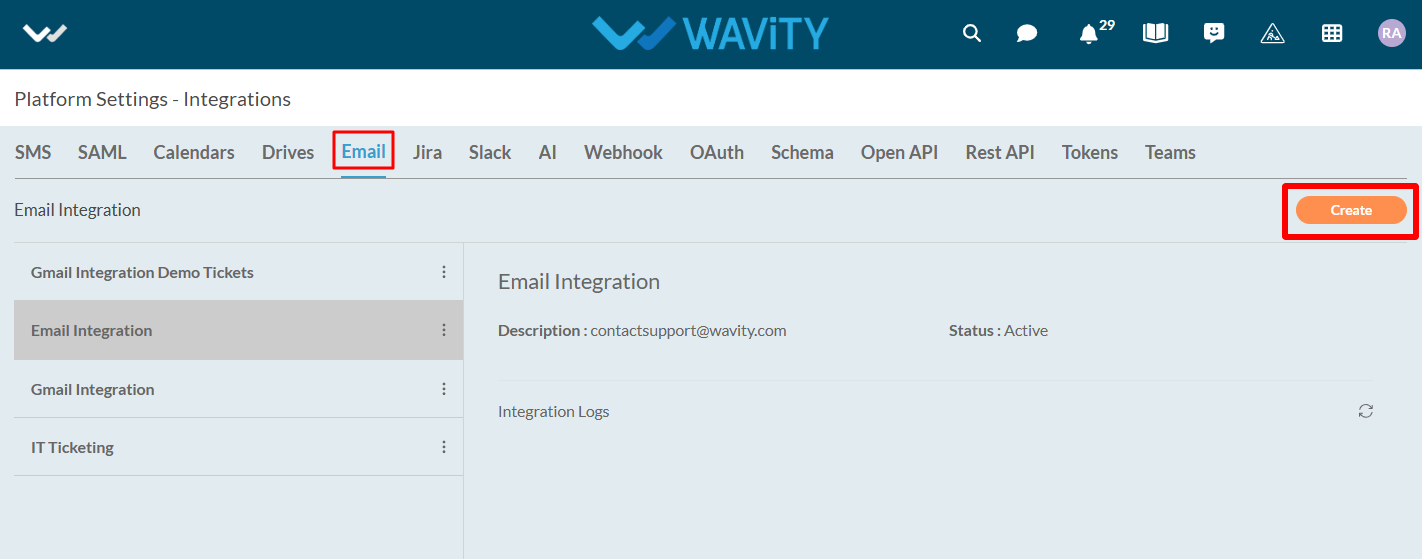
Task: Go to the Teams tab
Action: pyautogui.click(x=1170, y=152)
